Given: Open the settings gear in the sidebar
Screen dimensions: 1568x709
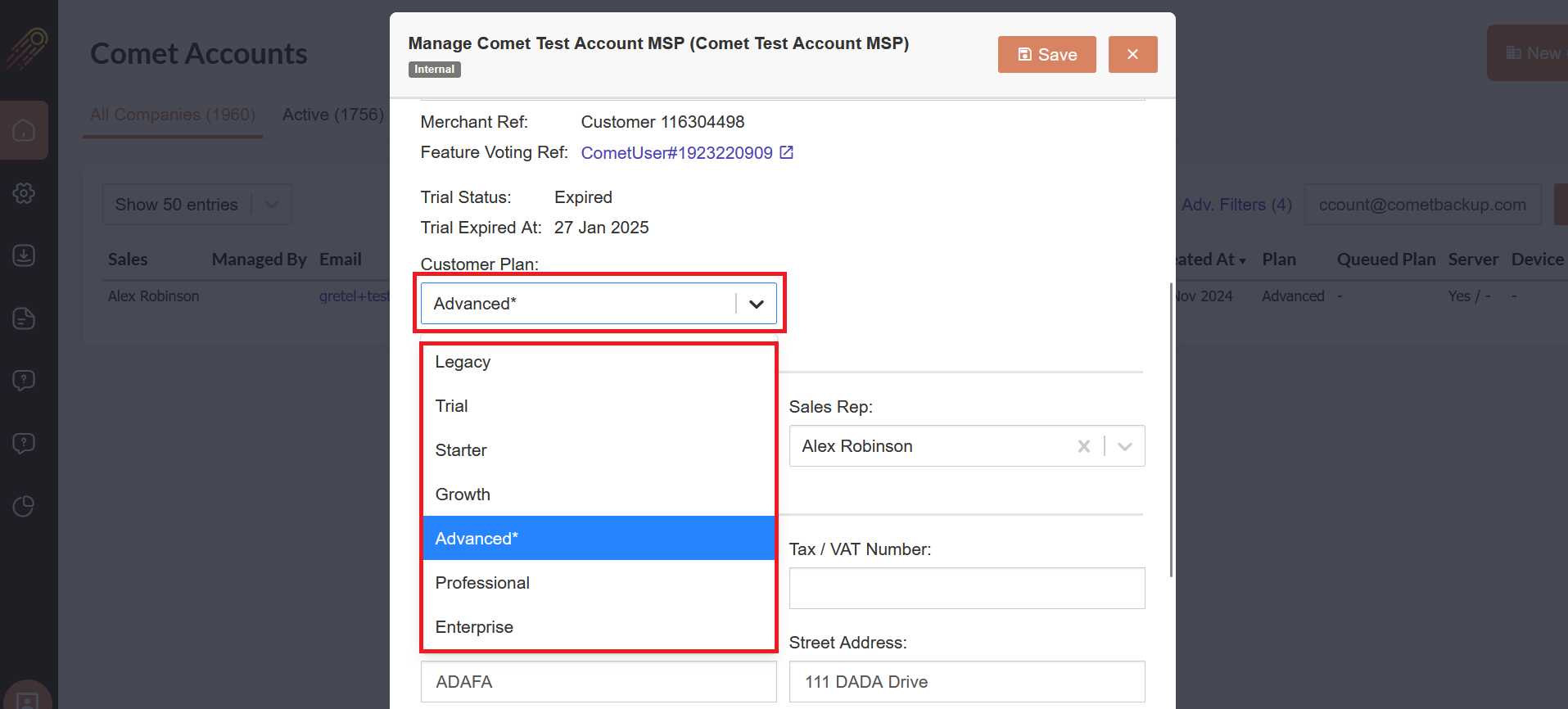Looking at the screenshot, I should pyautogui.click(x=24, y=193).
